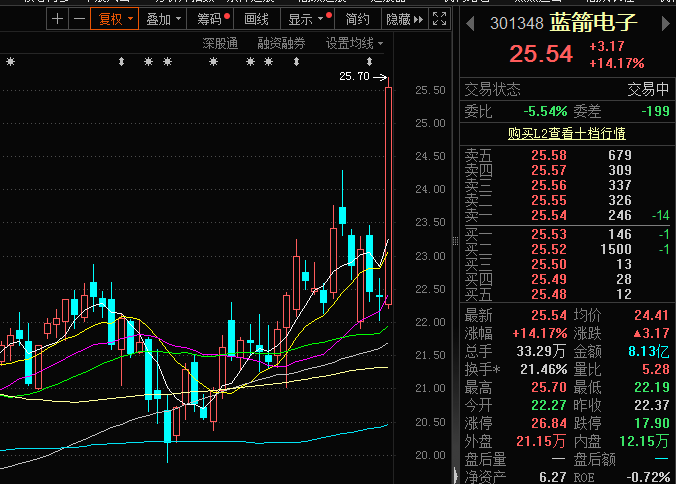Click the 蓝箭电子 stock name header

pos(602,22)
